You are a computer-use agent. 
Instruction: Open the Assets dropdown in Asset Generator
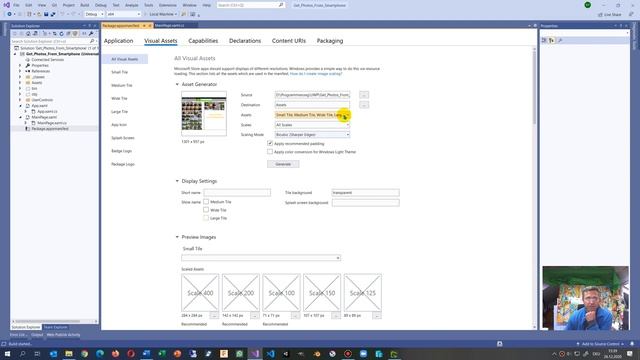coord(312,115)
